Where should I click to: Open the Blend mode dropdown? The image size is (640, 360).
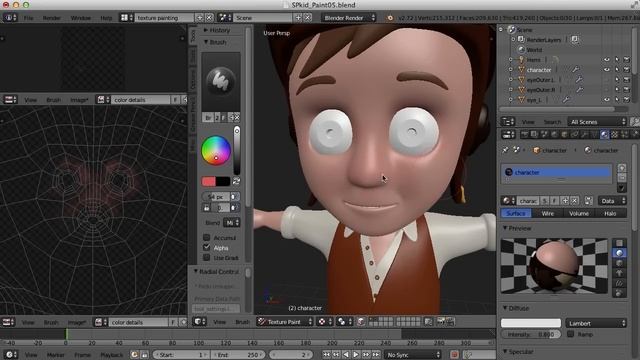click(x=231, y=223)
